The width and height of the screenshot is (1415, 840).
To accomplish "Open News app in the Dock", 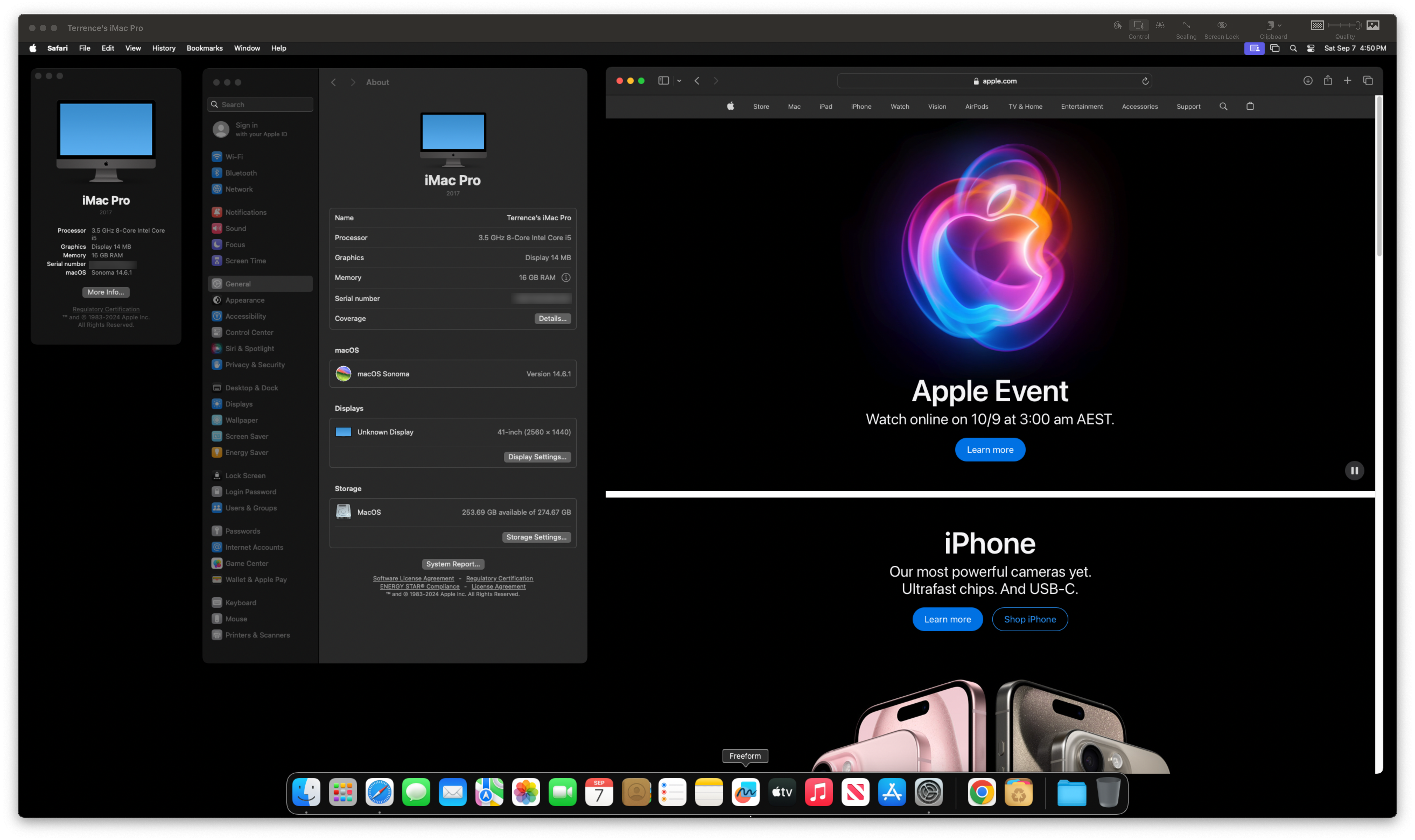I will click(855, 792).
